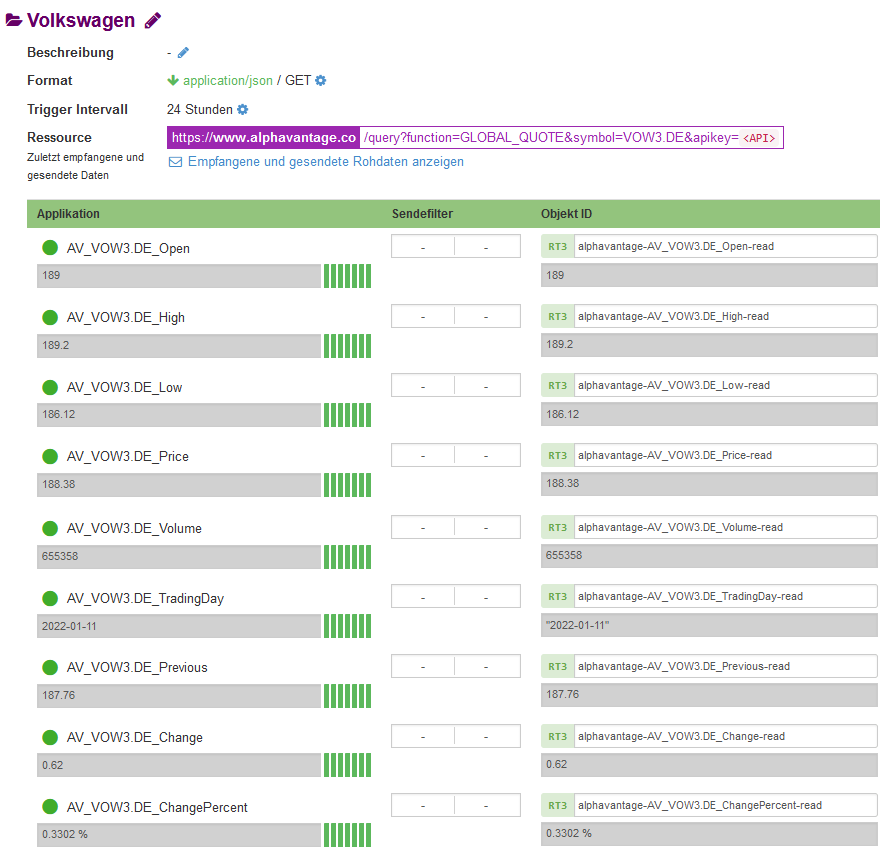
Task: Click RT3 badge of the Volume-read object
Action: click(x=557, y=528)
